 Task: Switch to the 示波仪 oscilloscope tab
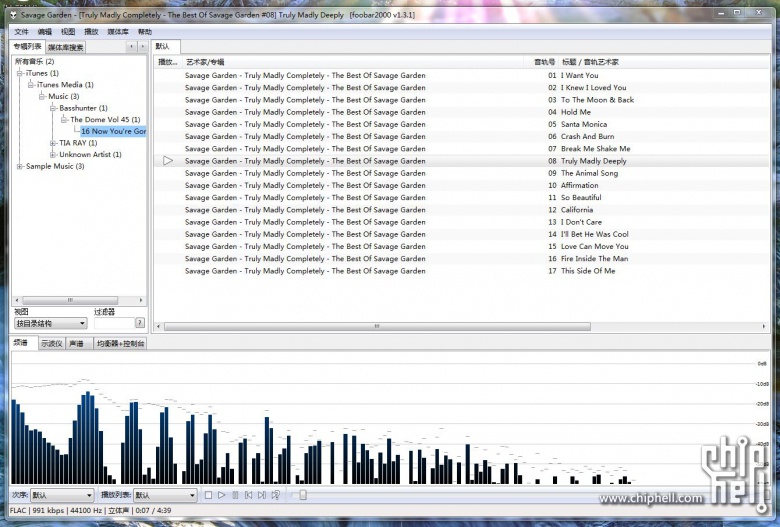coord(52,343)
